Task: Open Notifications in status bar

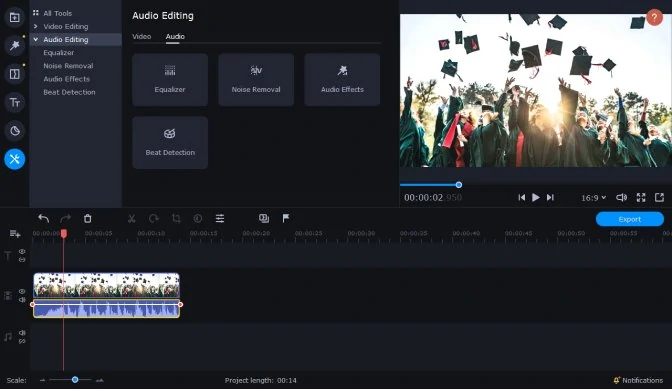Action: pyautogui.click(x=638, y=380)
